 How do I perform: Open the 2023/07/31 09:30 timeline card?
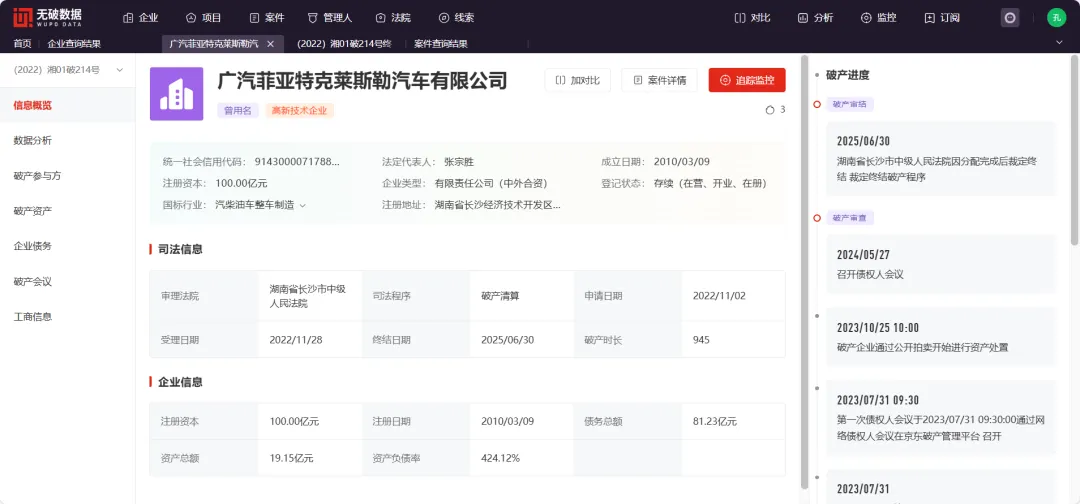tap(941, 417)
